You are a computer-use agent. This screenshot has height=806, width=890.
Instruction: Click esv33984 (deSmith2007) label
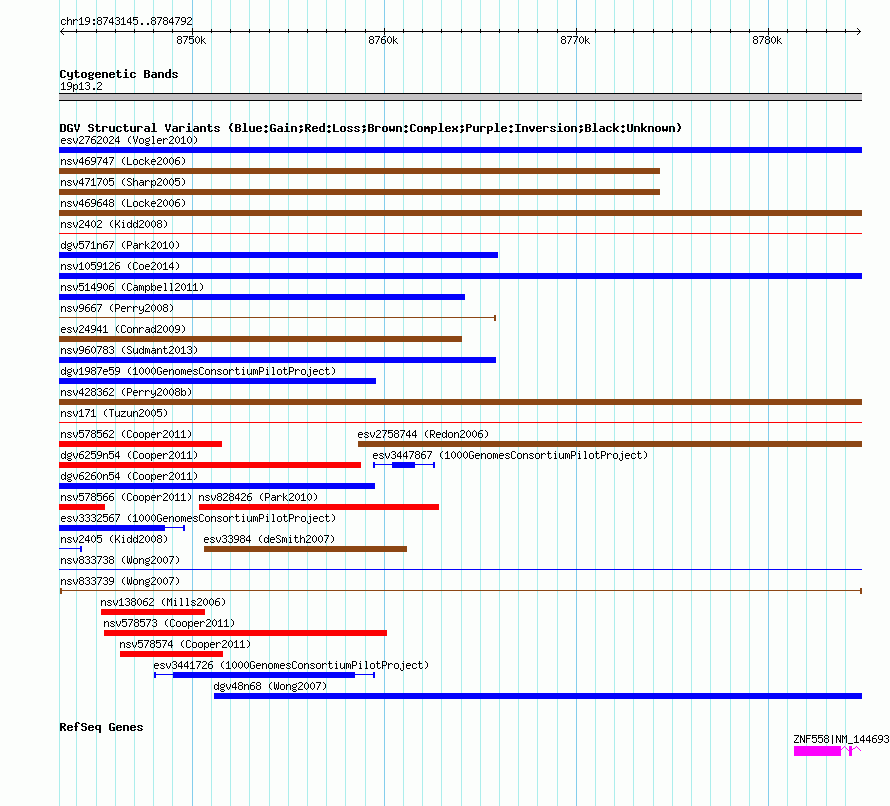[x=269, y=539]
